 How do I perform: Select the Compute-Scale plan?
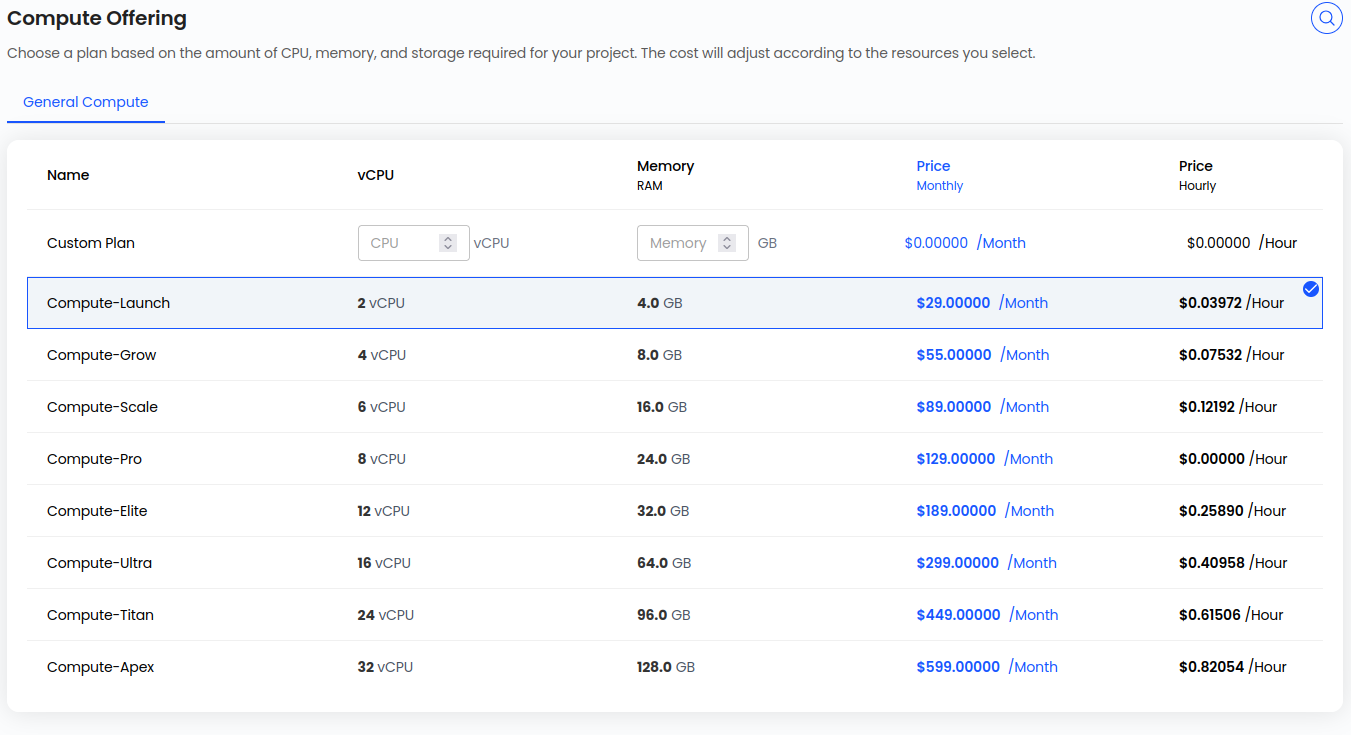(x=675, y=407)
